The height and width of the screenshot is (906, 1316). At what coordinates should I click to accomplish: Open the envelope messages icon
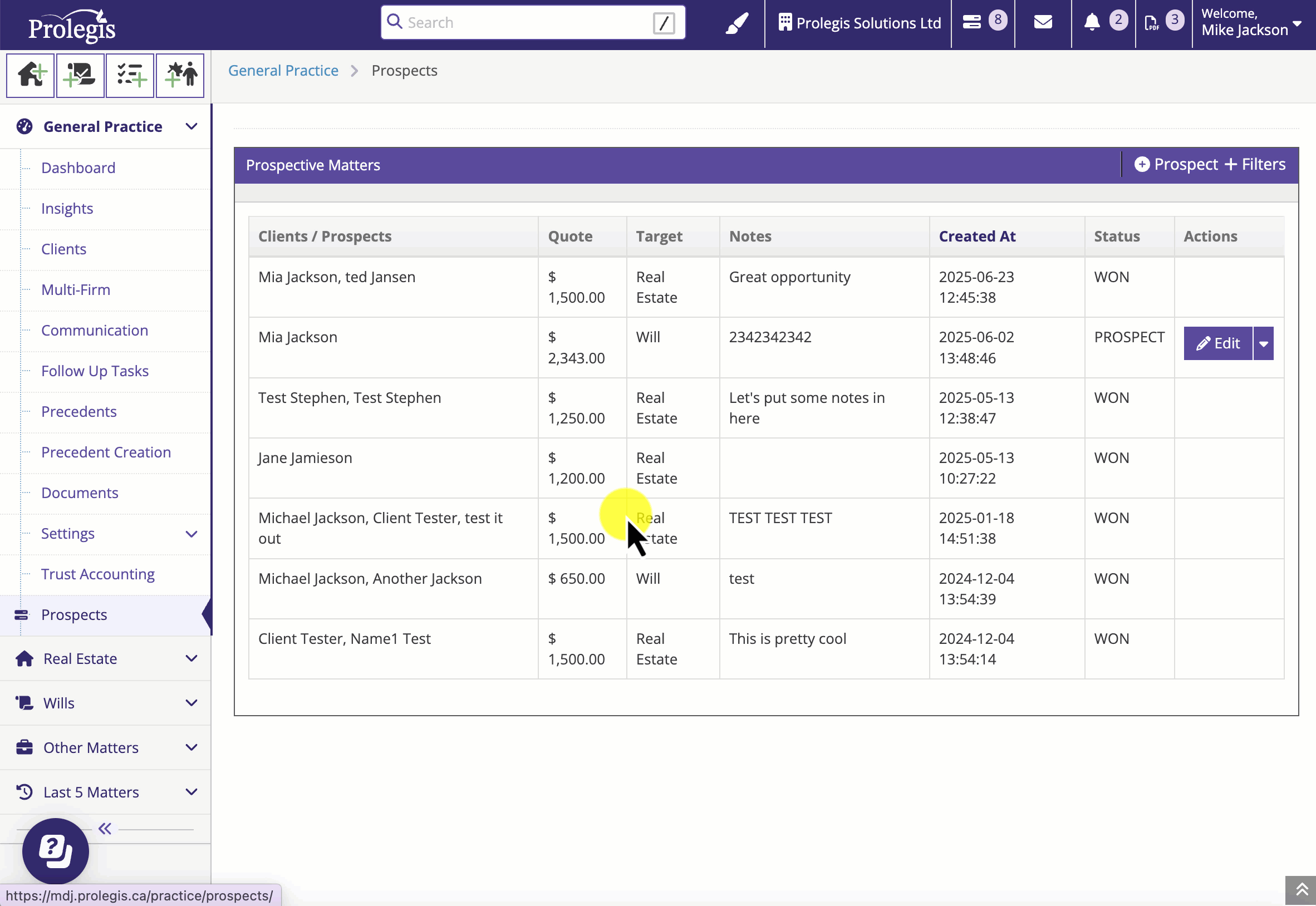(1042, 22)
